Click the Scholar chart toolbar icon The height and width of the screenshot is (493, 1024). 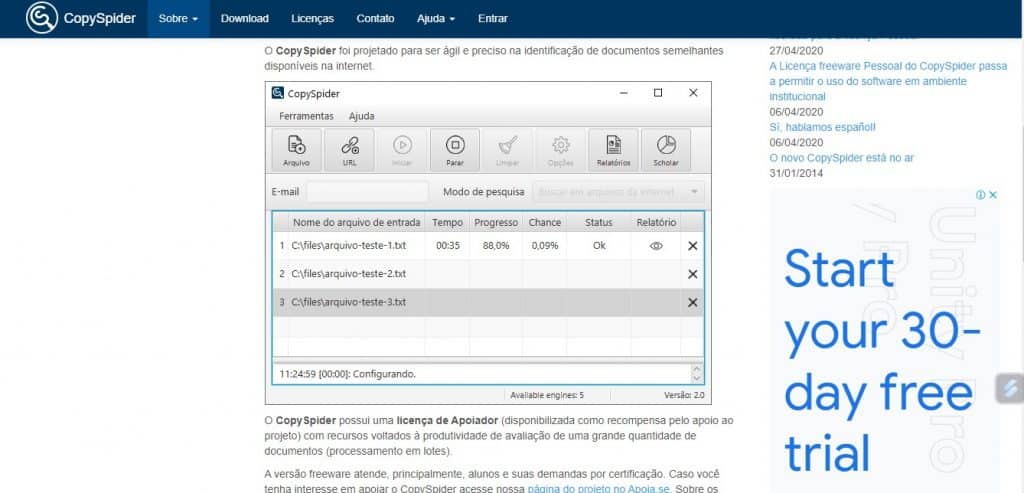point(665,150)
